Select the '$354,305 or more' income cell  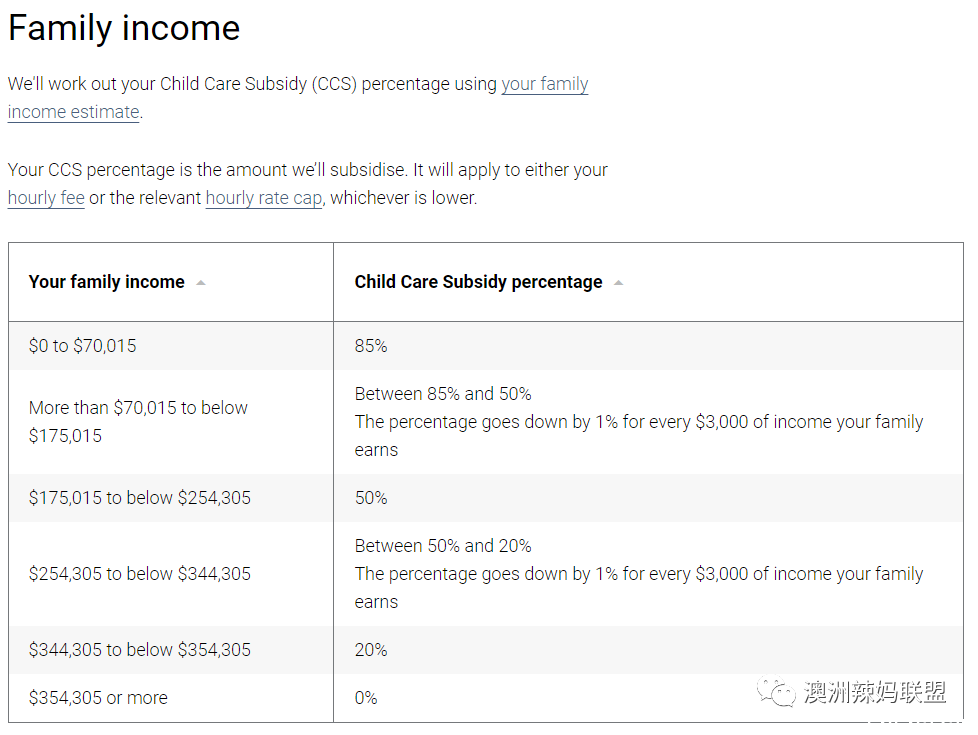coord(171,698)
